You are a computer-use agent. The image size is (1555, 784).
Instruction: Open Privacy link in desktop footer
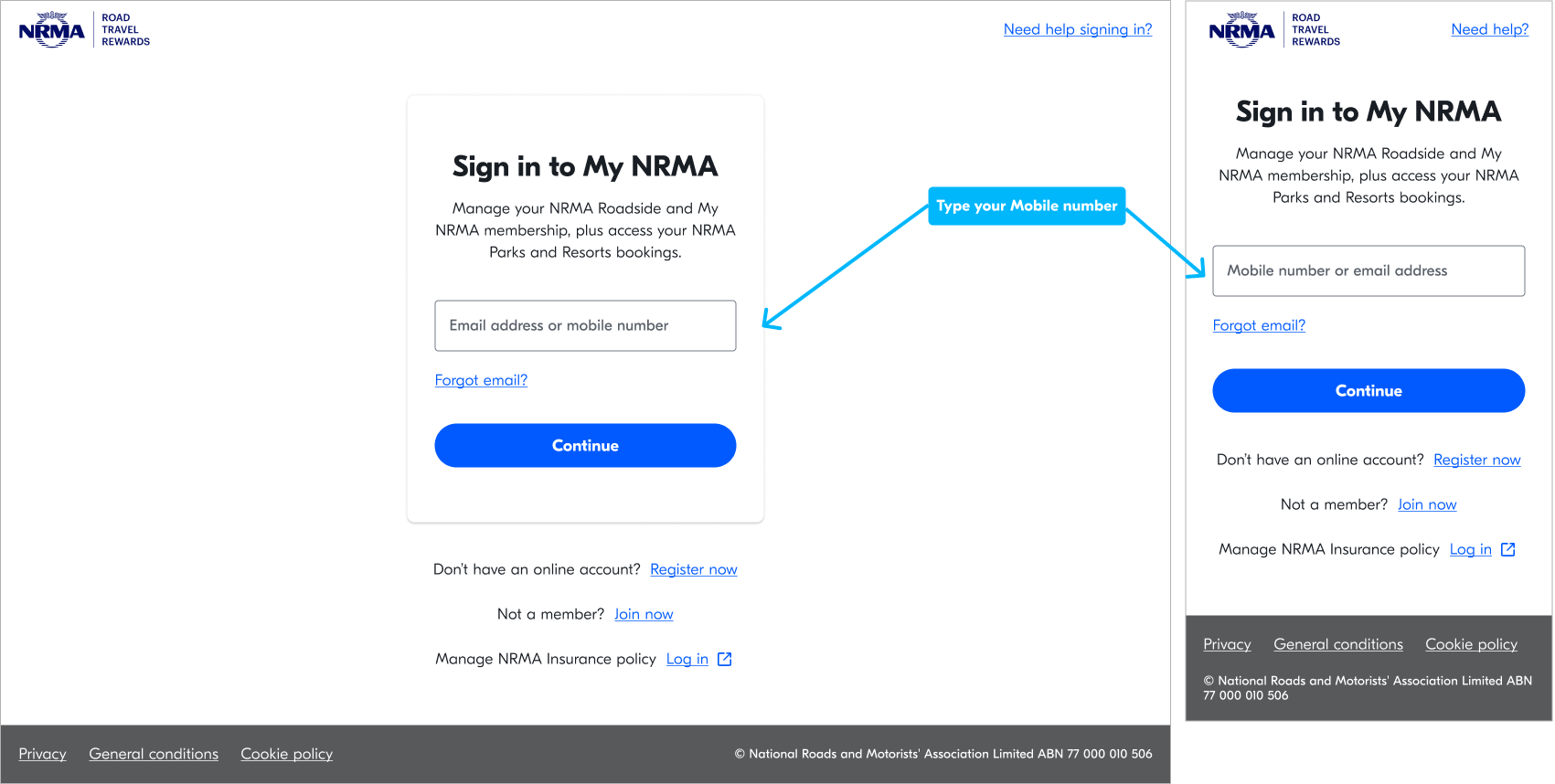(x=43, y=754)
